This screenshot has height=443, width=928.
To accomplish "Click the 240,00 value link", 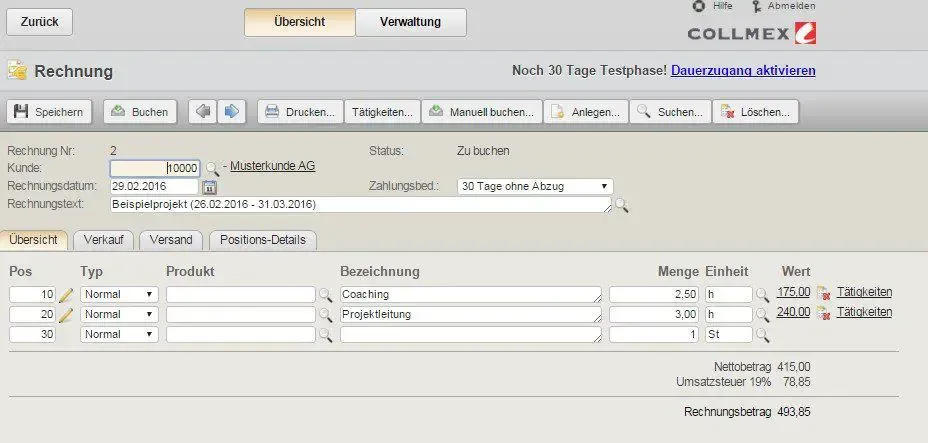I will (794, 312).
